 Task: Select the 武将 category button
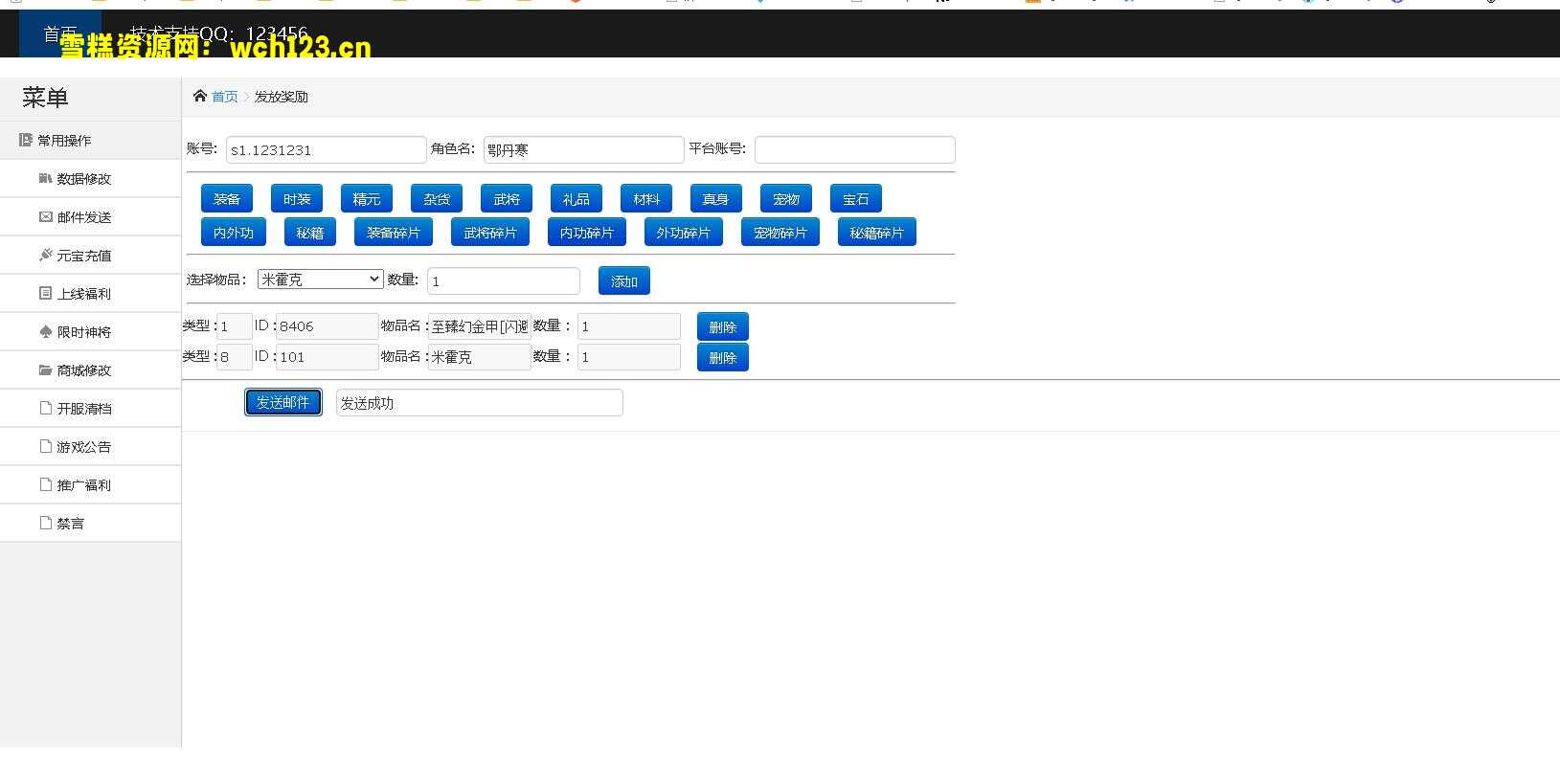click(x=507, y=199)
